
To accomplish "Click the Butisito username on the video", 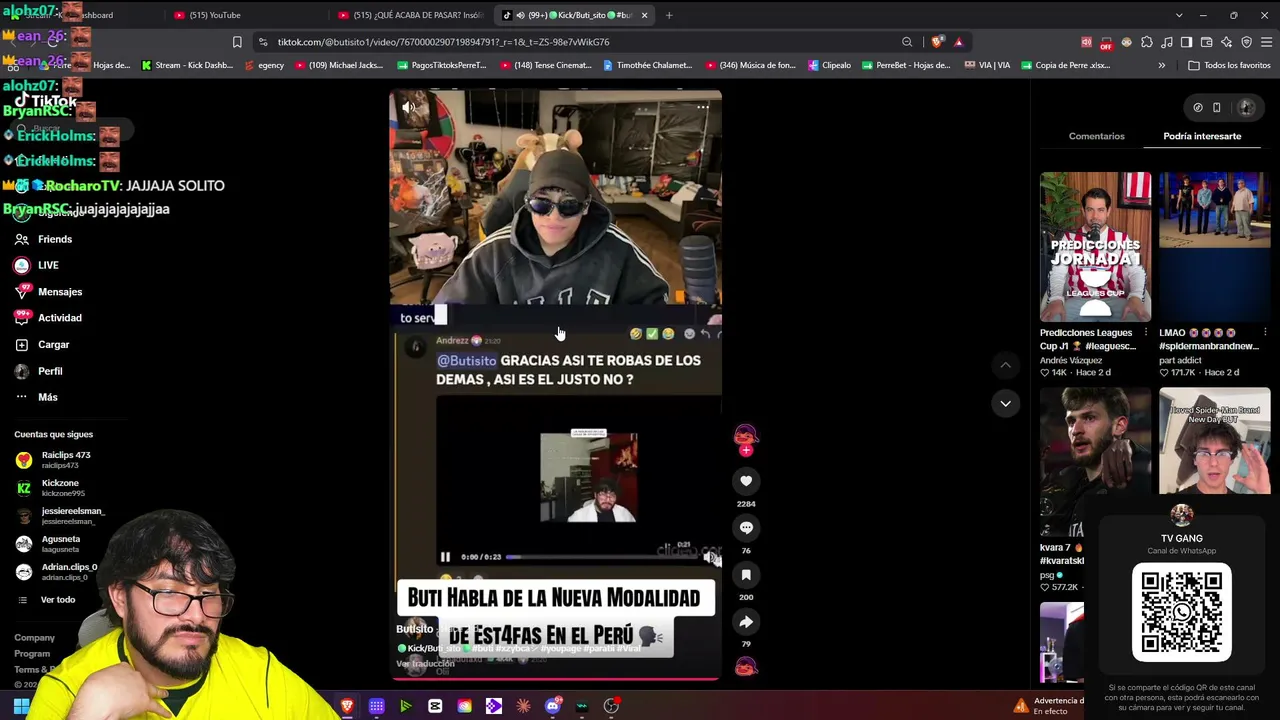I will tap(414, 629).
